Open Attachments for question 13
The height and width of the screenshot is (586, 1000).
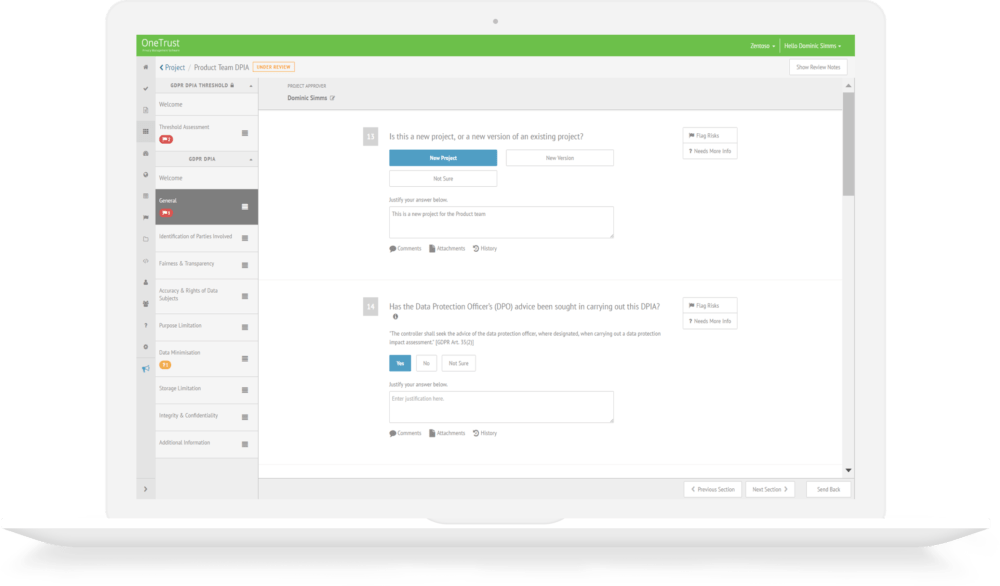[447, 249]
